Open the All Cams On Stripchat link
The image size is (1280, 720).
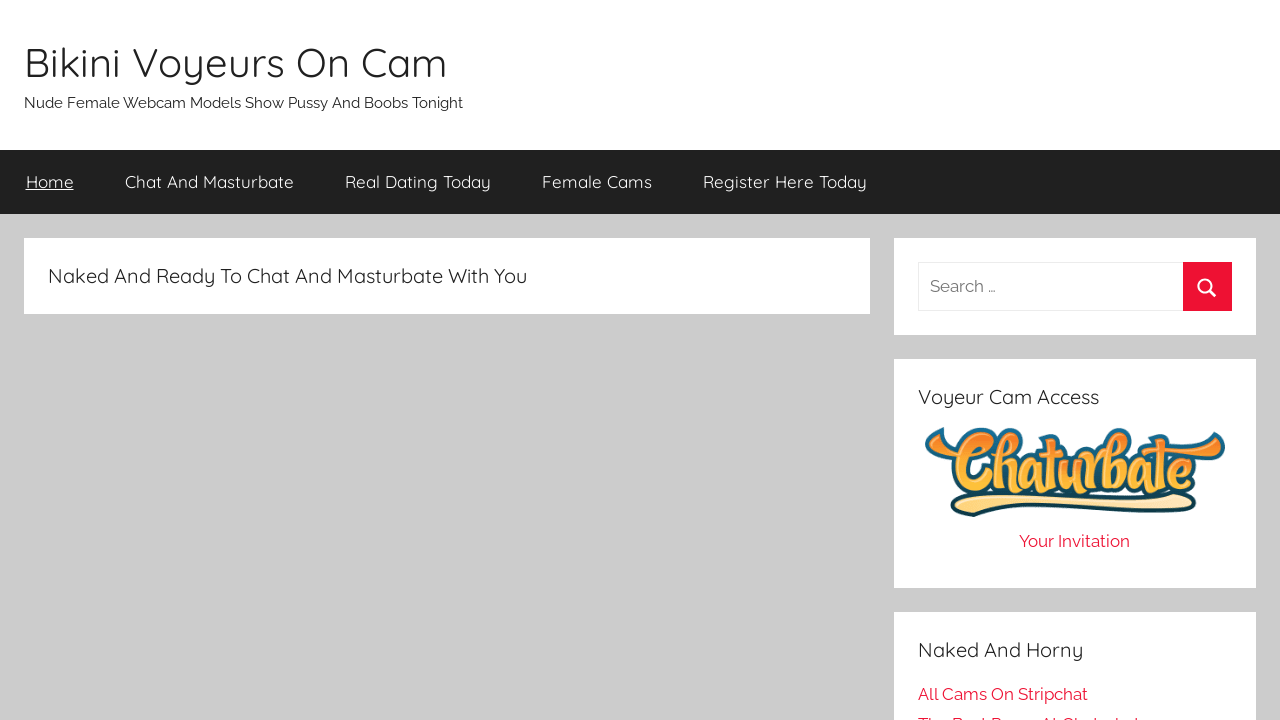tap(1003, 694)
